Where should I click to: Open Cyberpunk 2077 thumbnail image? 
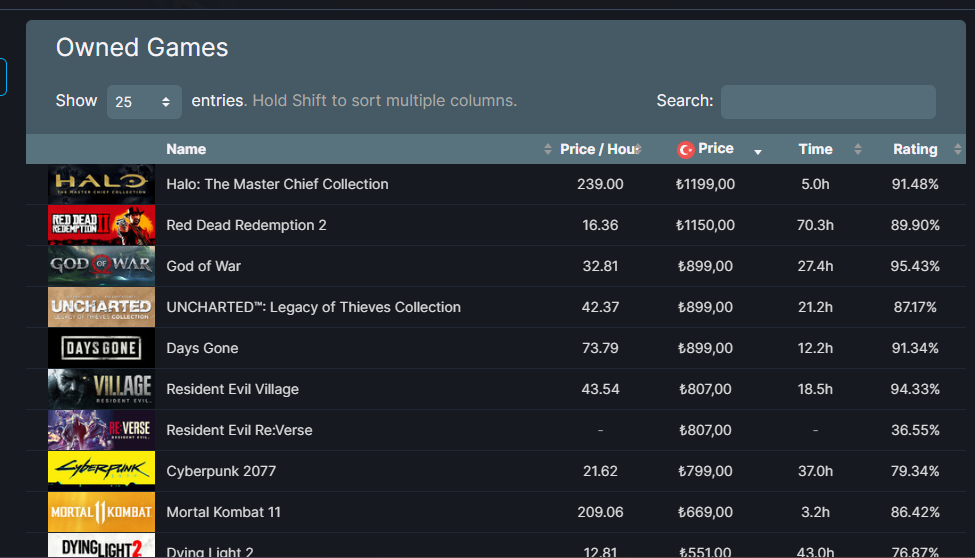[101, 472]
